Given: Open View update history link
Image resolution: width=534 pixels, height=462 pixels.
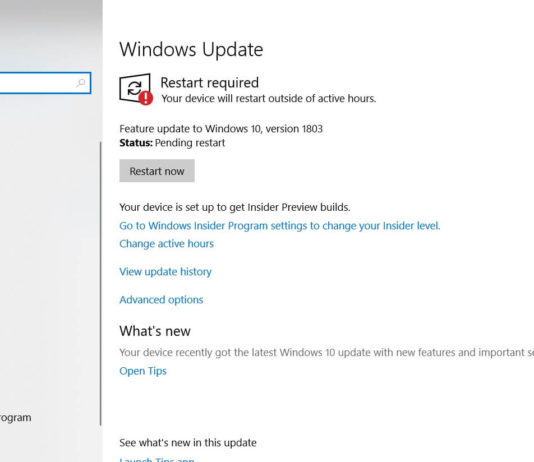Looking at the screenshot, I should (x=165, y=272).
